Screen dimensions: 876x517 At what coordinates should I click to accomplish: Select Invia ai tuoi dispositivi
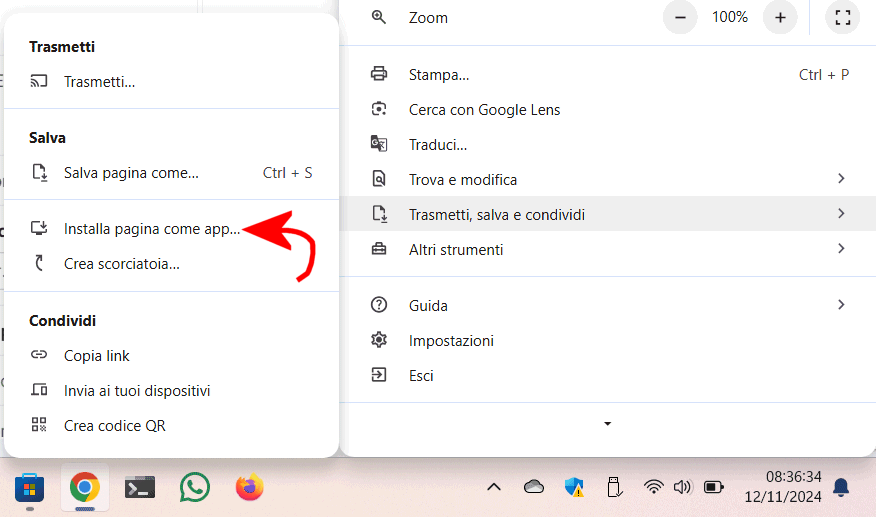tap(172, 391)
